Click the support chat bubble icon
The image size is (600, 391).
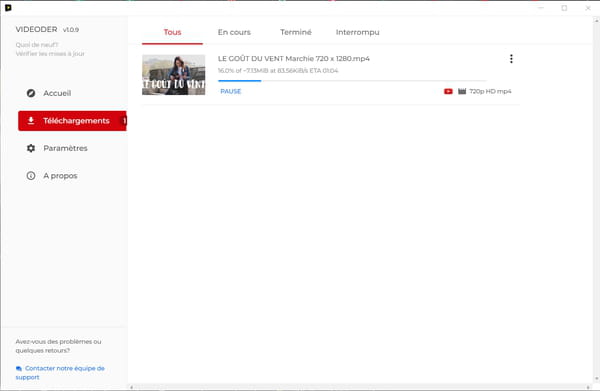(x=19, y=368)
